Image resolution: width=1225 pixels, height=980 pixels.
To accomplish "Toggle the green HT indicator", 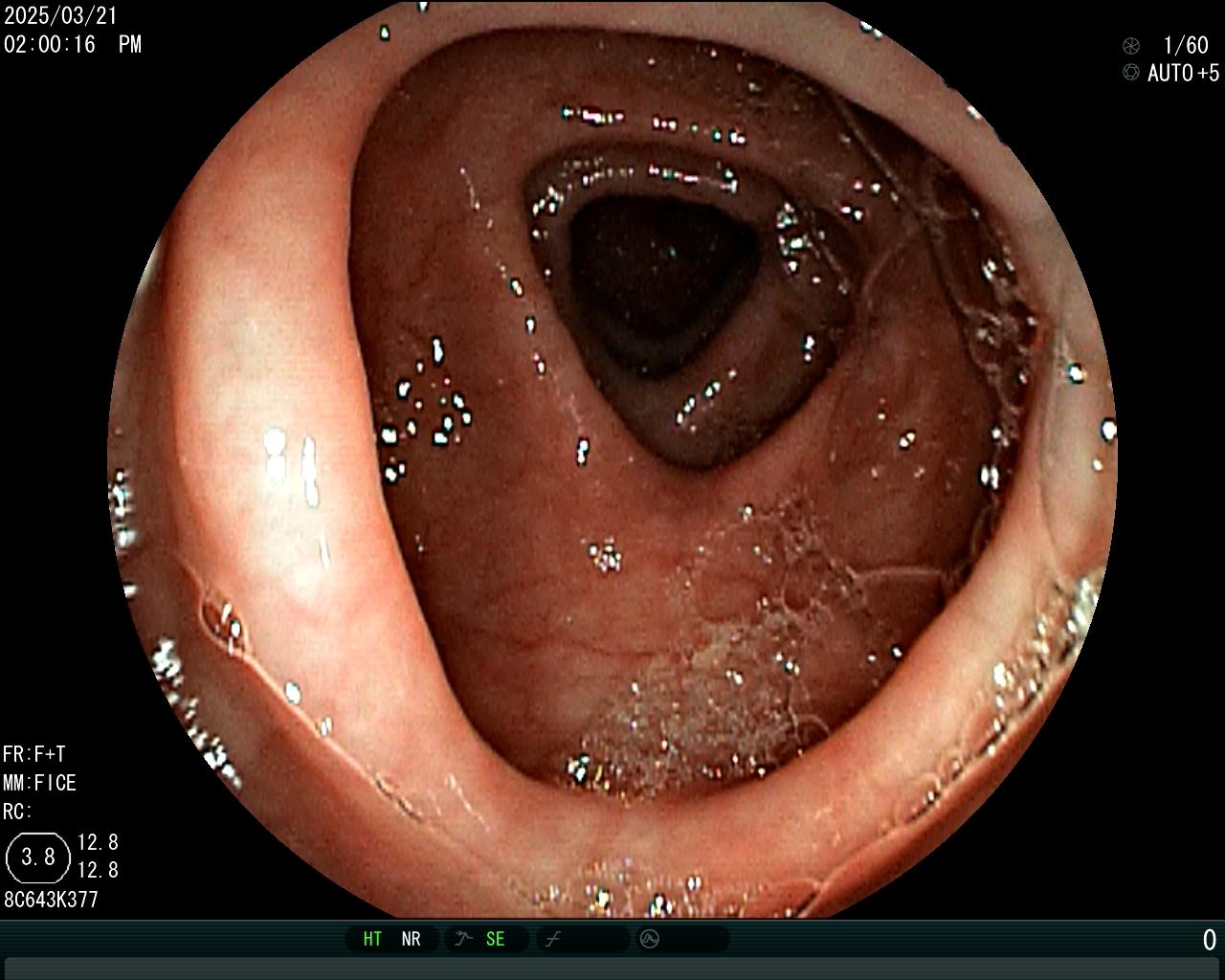I will click(x=372, y=939).
